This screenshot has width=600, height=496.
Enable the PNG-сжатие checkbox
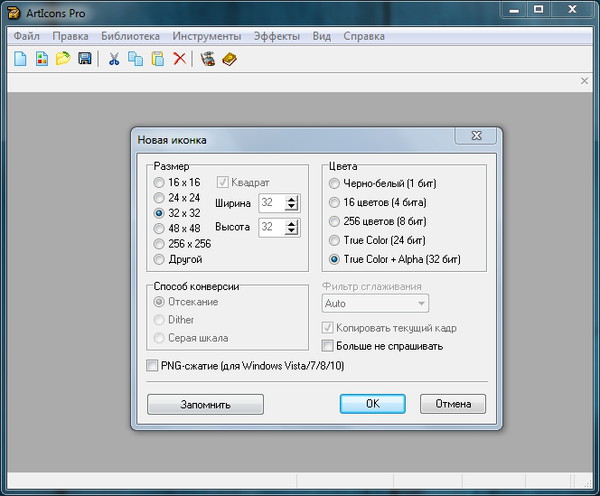tap(153, 366)
